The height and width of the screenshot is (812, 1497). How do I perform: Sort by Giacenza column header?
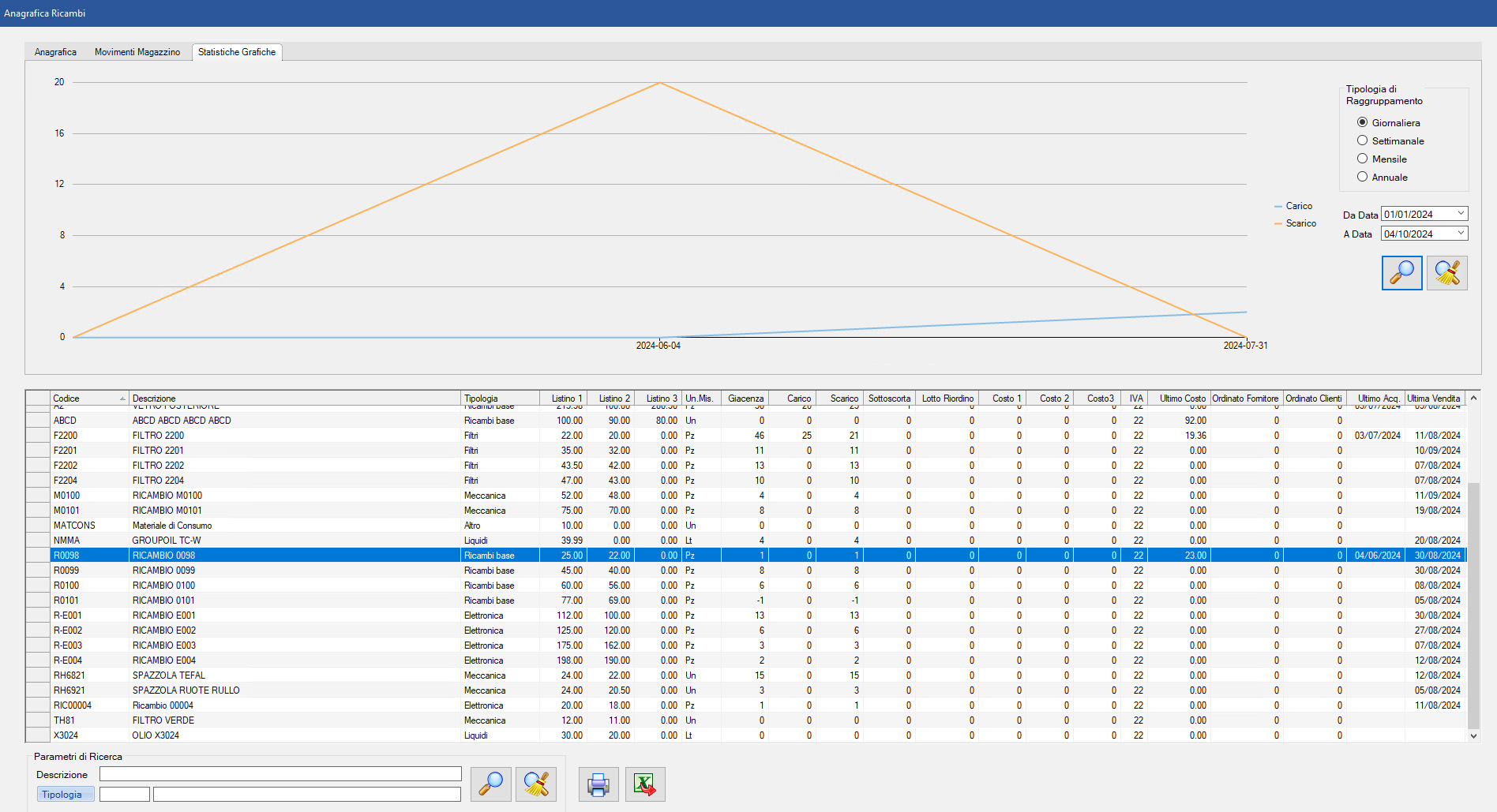pos(745,399)
